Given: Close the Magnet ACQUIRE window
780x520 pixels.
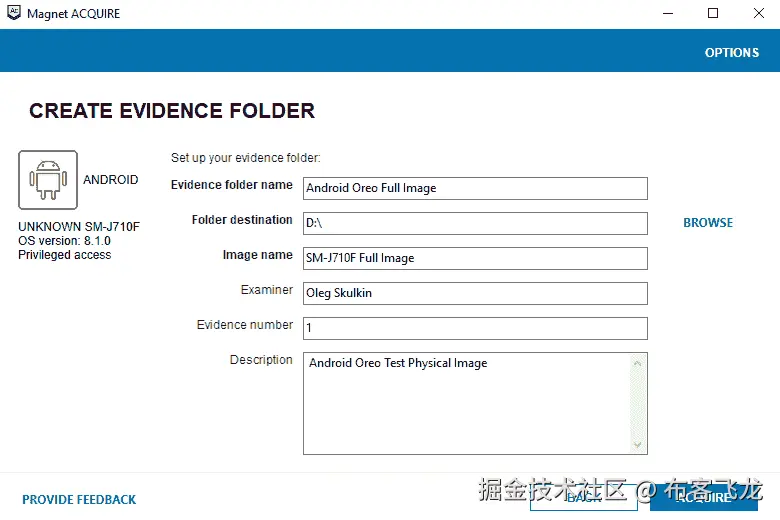Looking at the screenshot, I should point(759,13).
